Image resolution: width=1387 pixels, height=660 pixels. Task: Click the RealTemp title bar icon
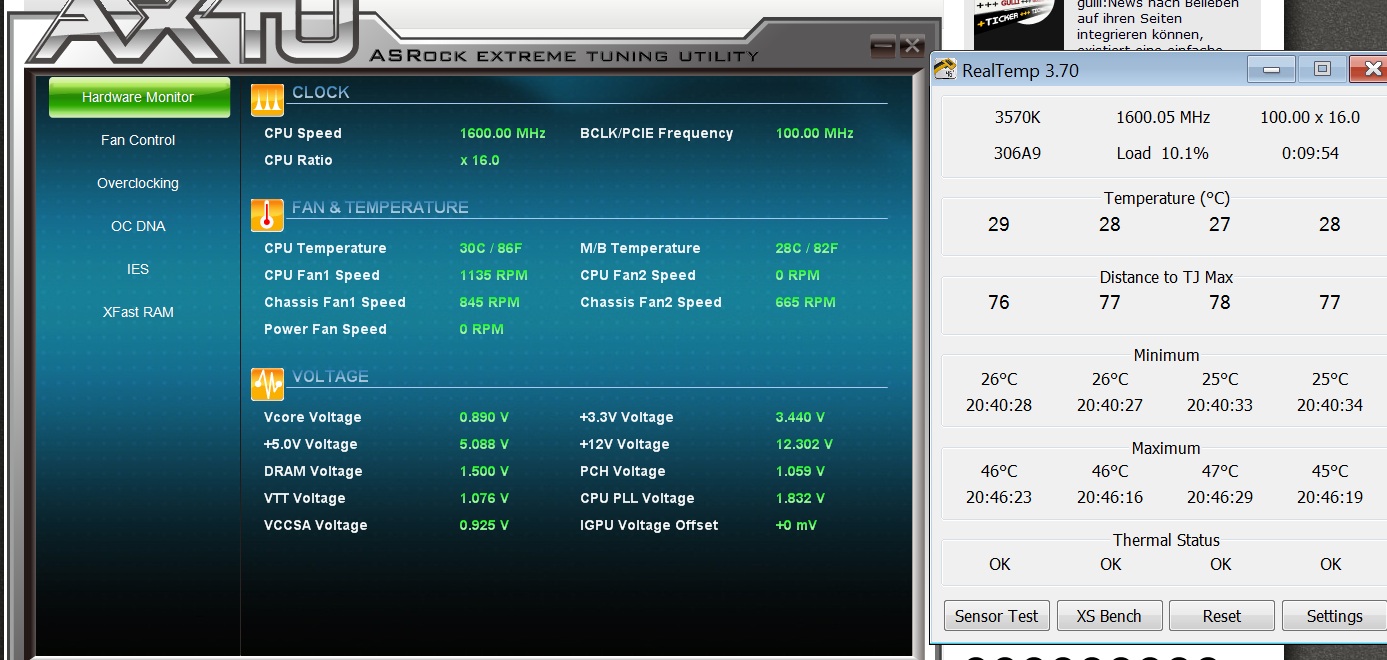tap(944, 70)
